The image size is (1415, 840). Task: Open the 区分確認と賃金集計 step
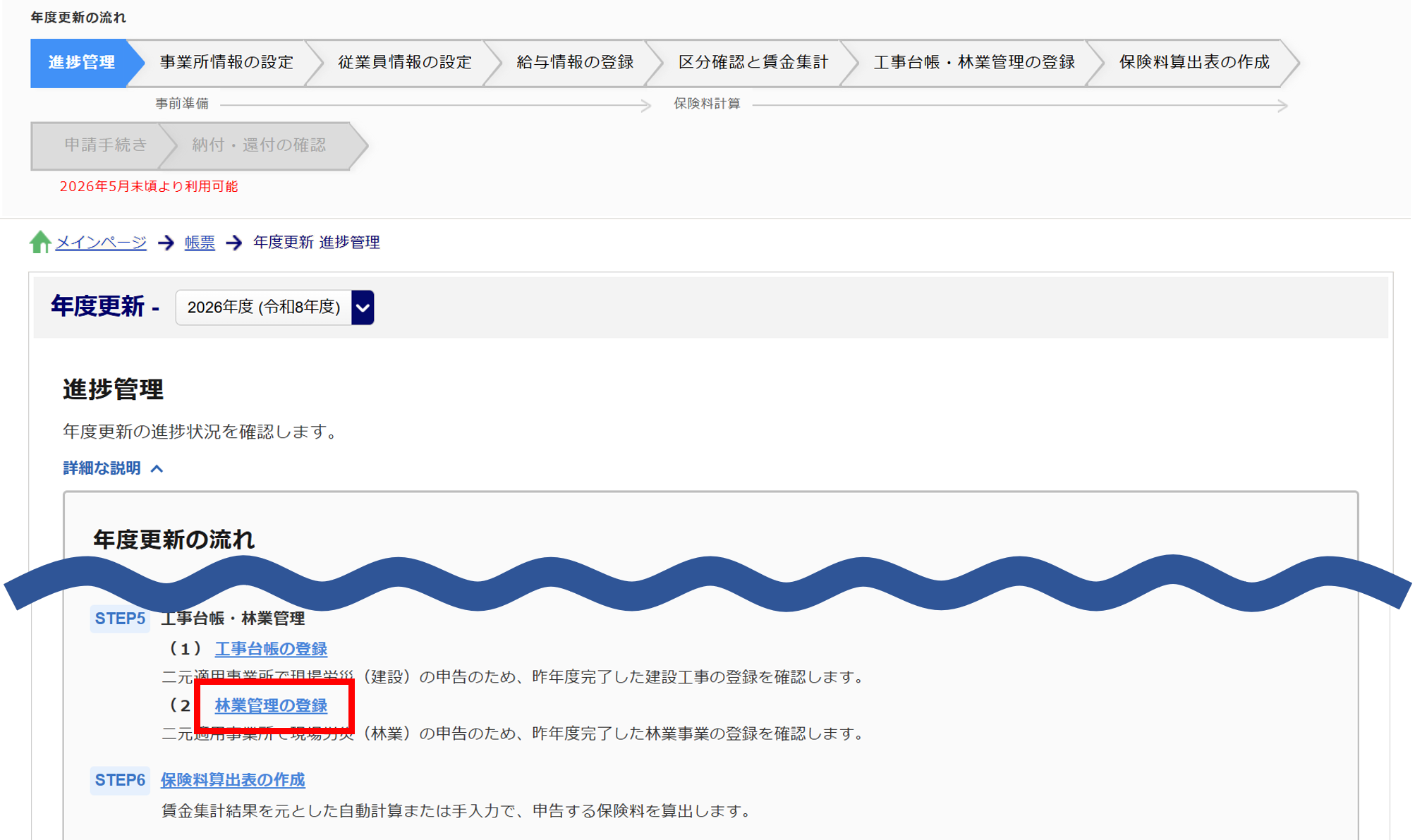coord(753,63)
